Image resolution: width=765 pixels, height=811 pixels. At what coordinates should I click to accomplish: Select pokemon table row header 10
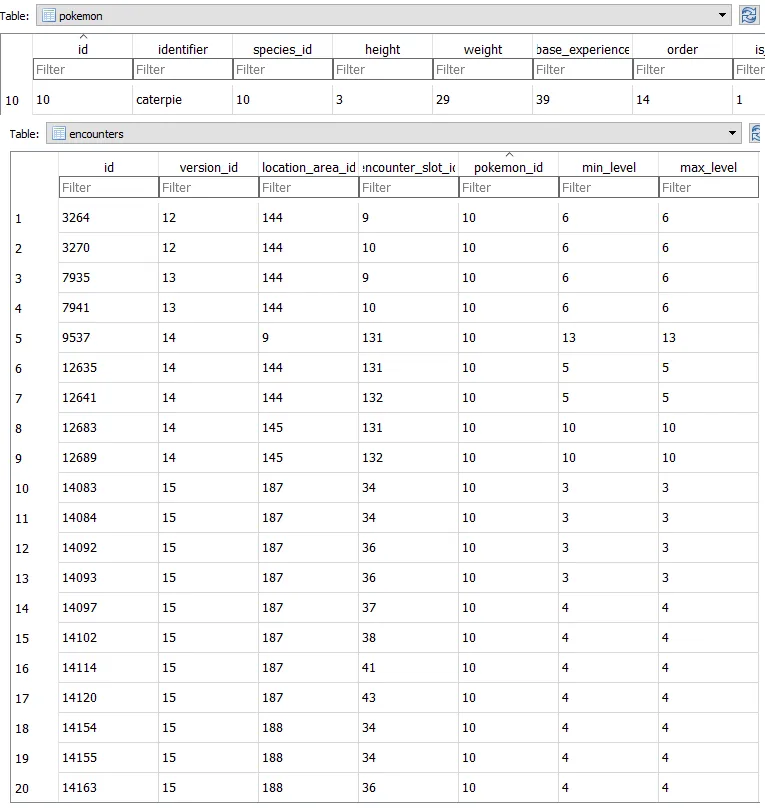click(17, 100)
